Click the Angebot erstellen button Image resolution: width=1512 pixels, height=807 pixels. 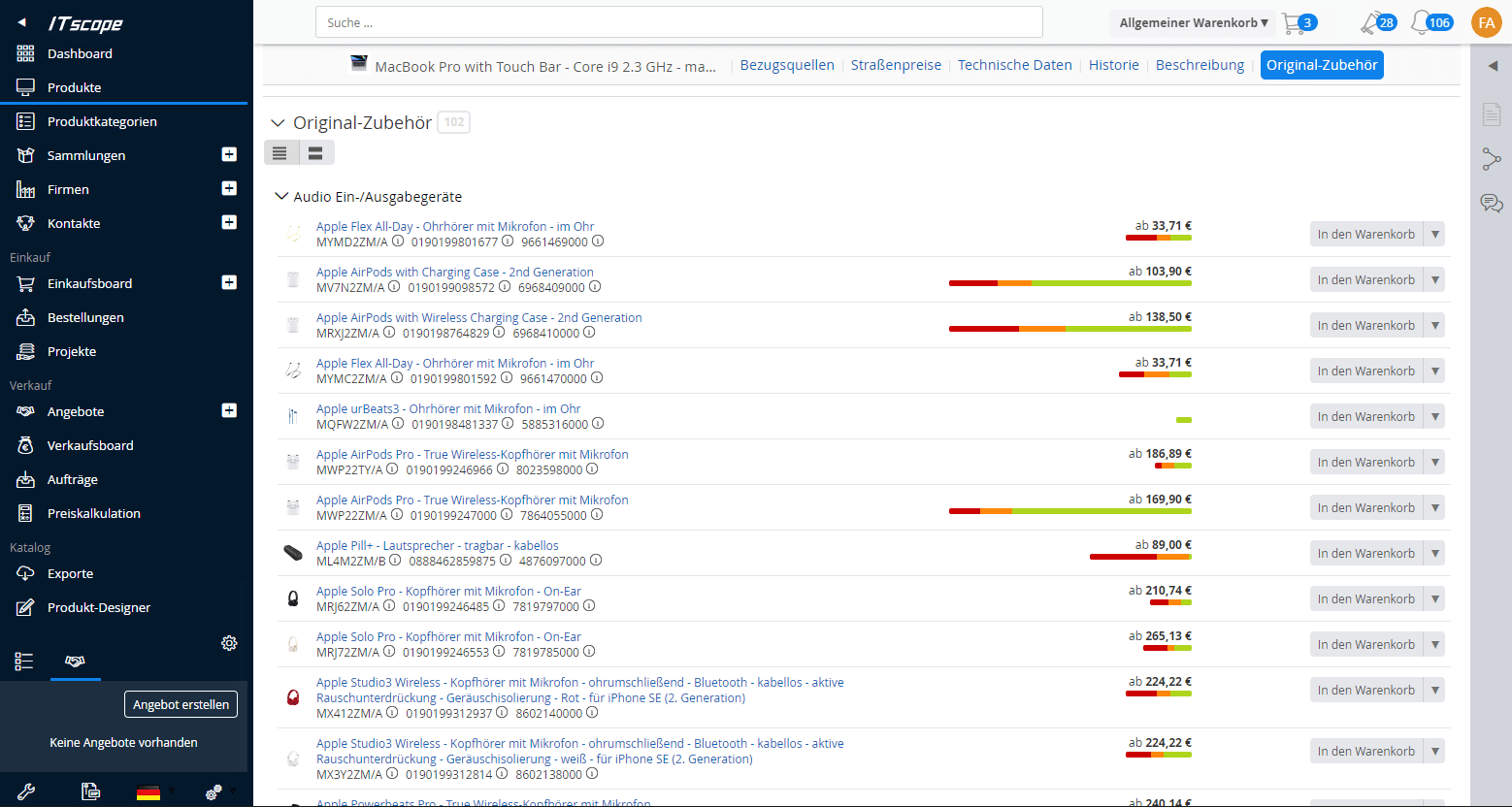[181, 704]
